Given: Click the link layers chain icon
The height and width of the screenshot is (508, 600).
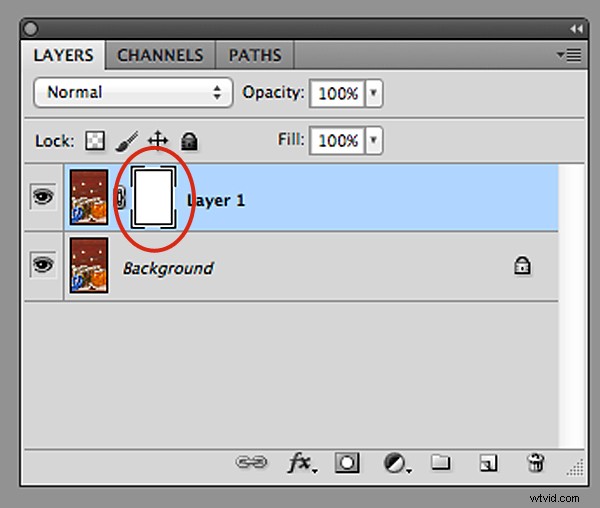Looking at the screenshot, I should pos(250,463).
